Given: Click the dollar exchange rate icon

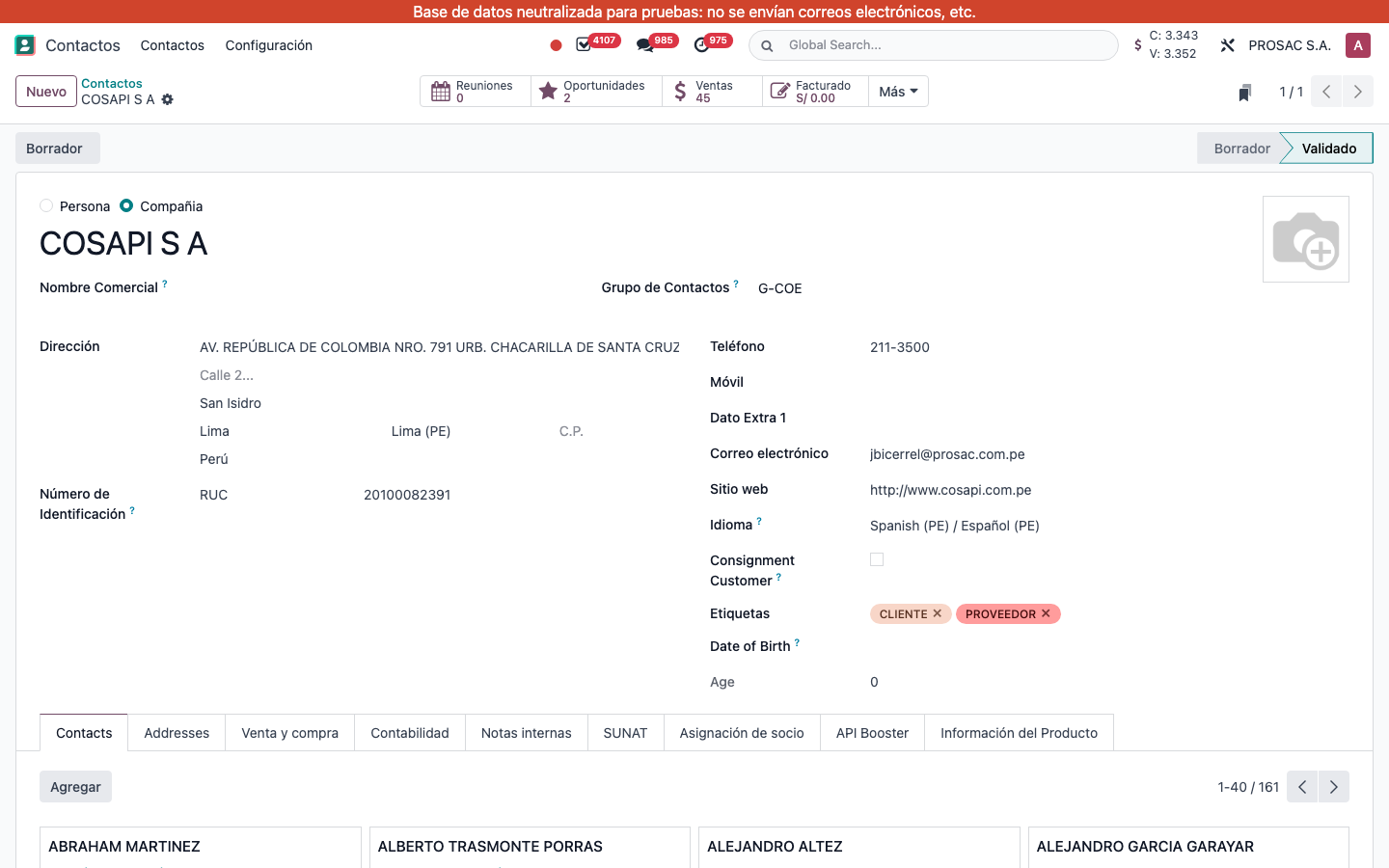Looking at the screenshot, I should pos(1138,45).
